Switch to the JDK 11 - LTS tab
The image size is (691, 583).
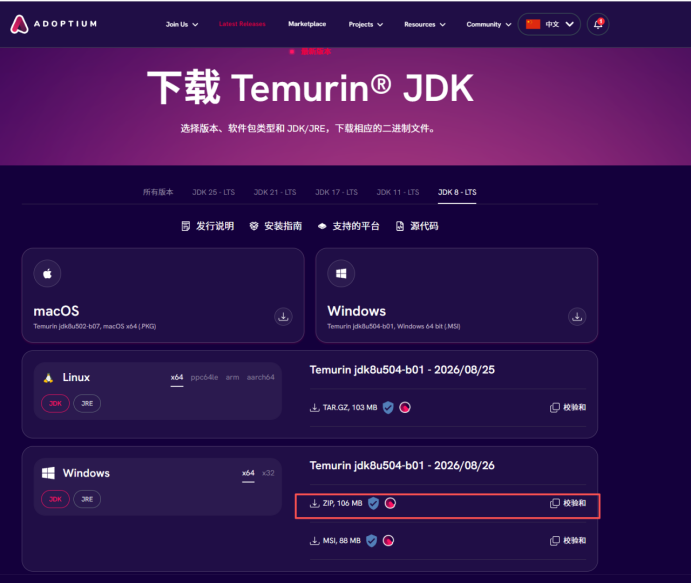pos(398,193)
